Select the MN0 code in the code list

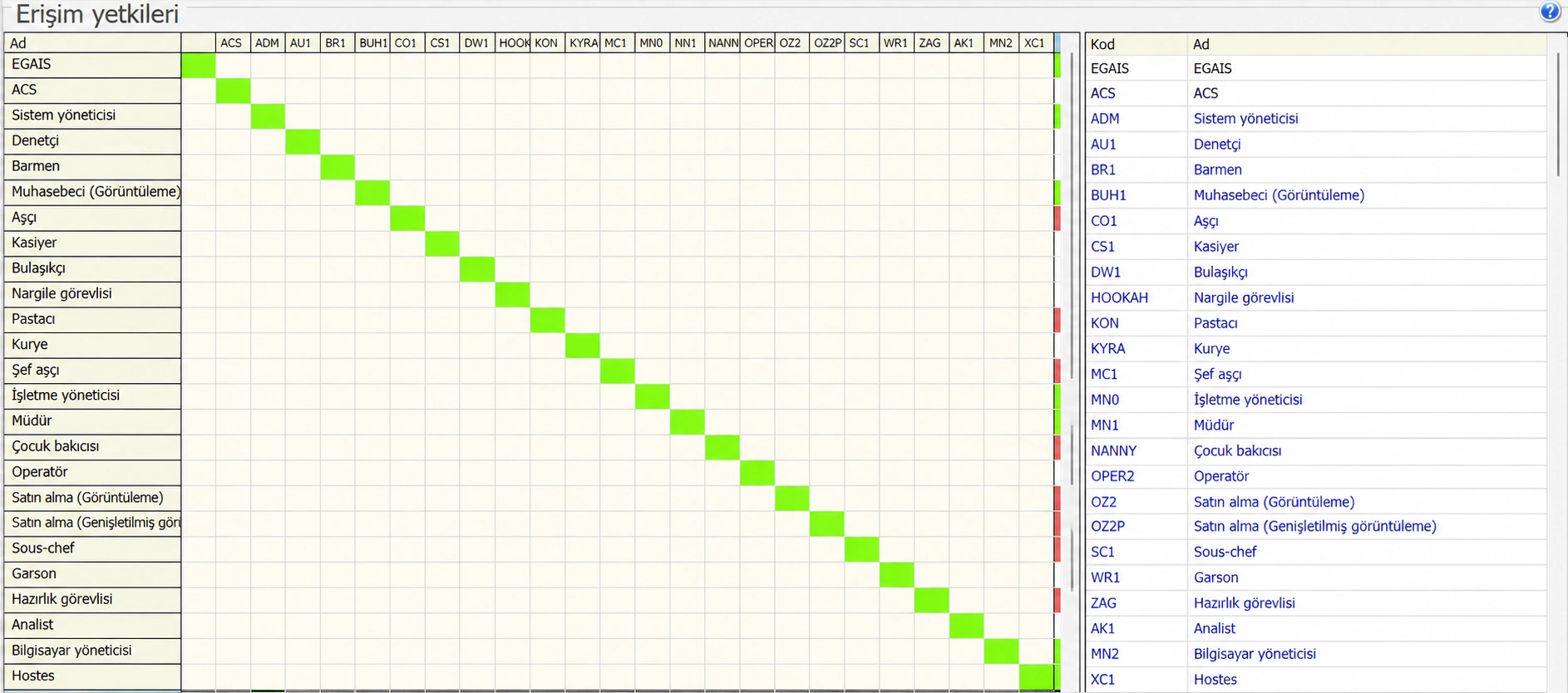[x=1105, y=400]
